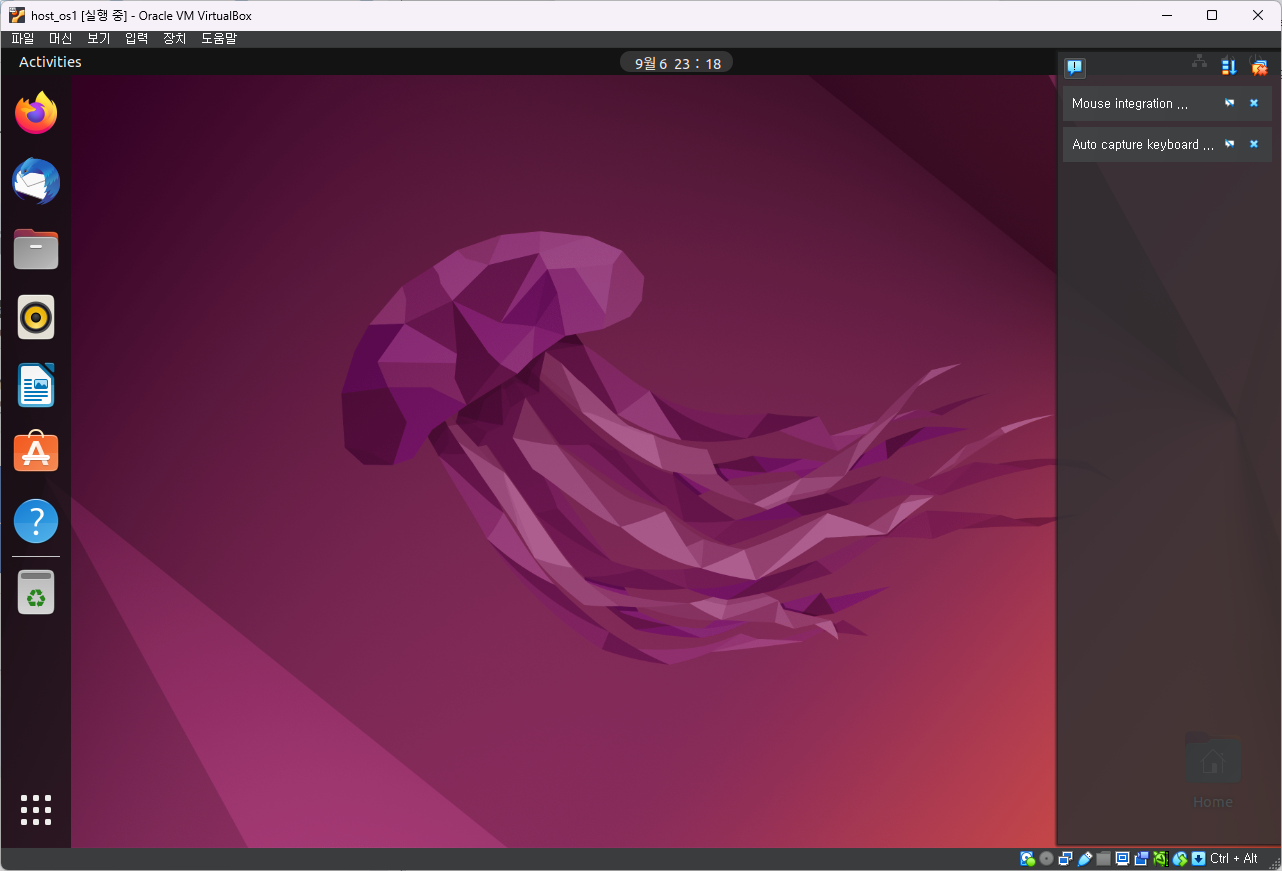Toggle the VirtualBox notification center icon
1282x871 pixels.
[1075, 67]
